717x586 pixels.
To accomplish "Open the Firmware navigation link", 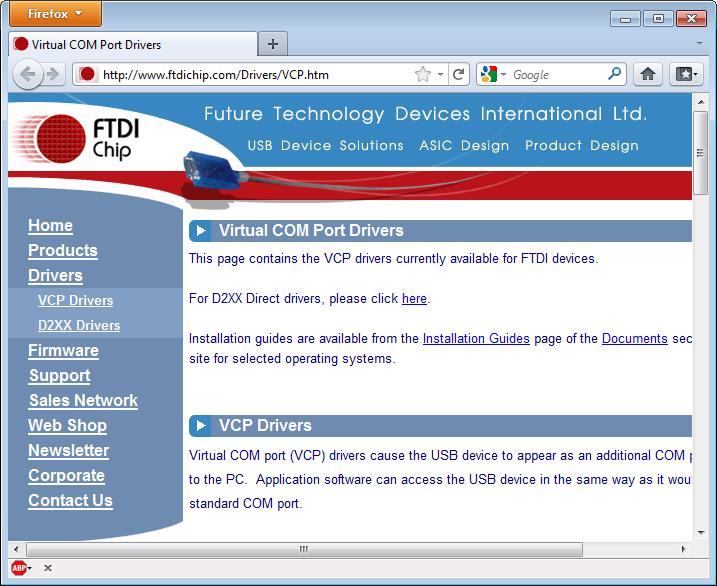I will [x=63, y=351].
